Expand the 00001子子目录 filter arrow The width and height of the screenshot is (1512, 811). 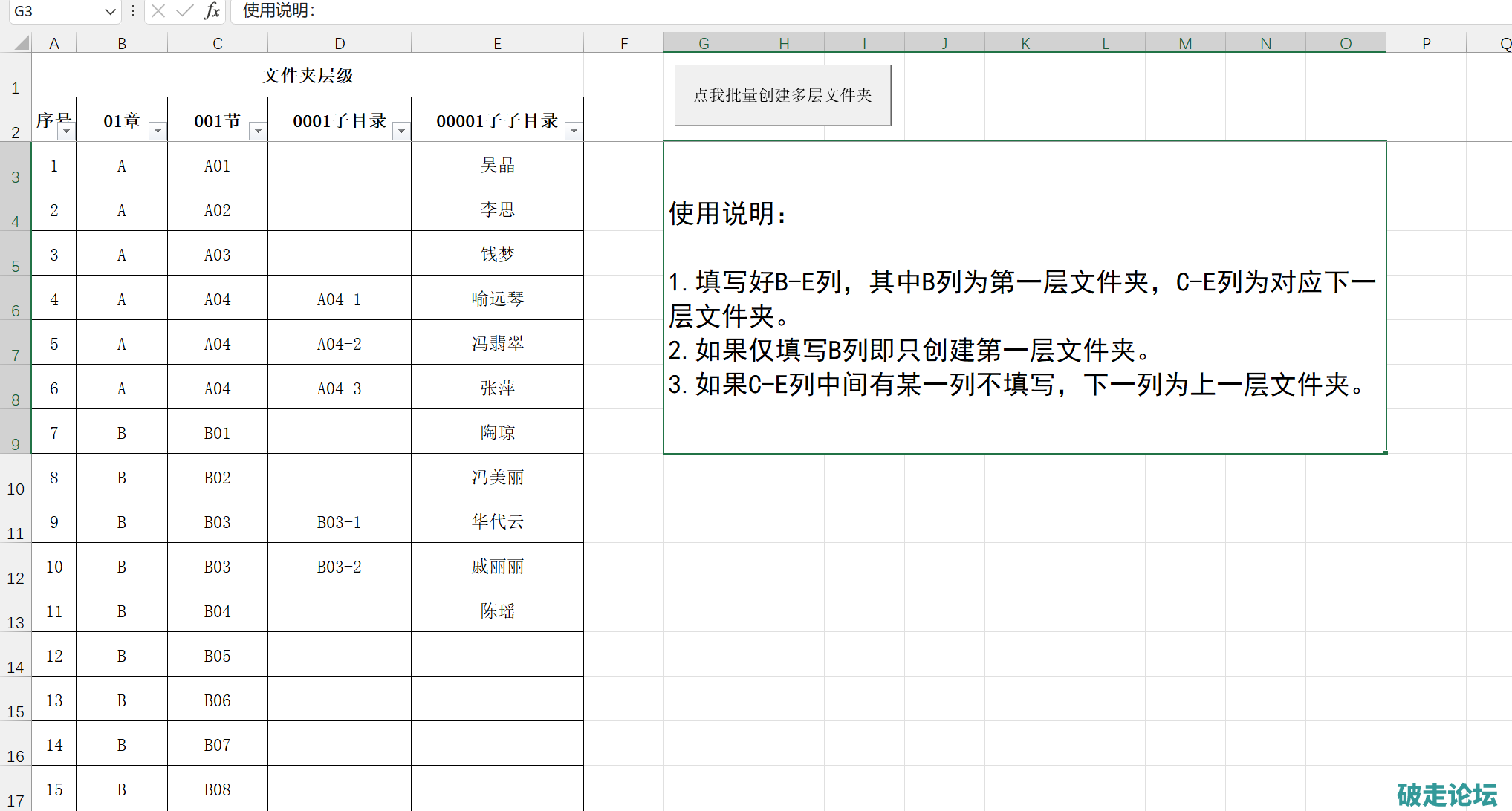pyautogui.click(x=574, y=131)
